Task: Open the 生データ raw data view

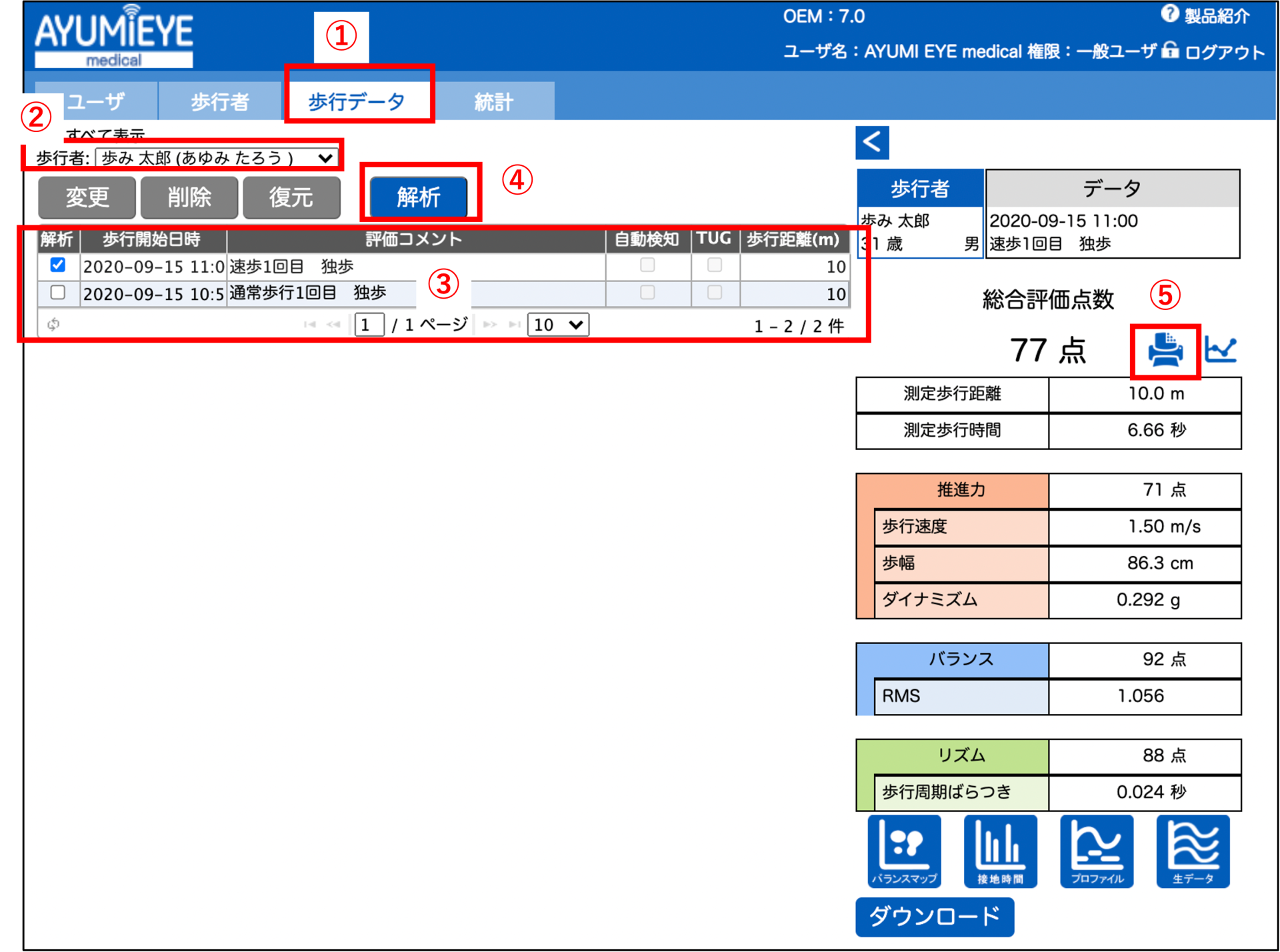Action: coord(1193,851)
